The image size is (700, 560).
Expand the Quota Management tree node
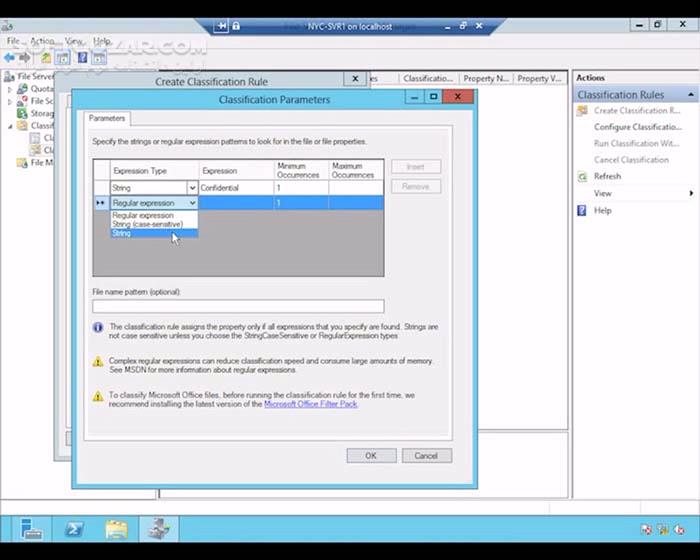point(10,89)
